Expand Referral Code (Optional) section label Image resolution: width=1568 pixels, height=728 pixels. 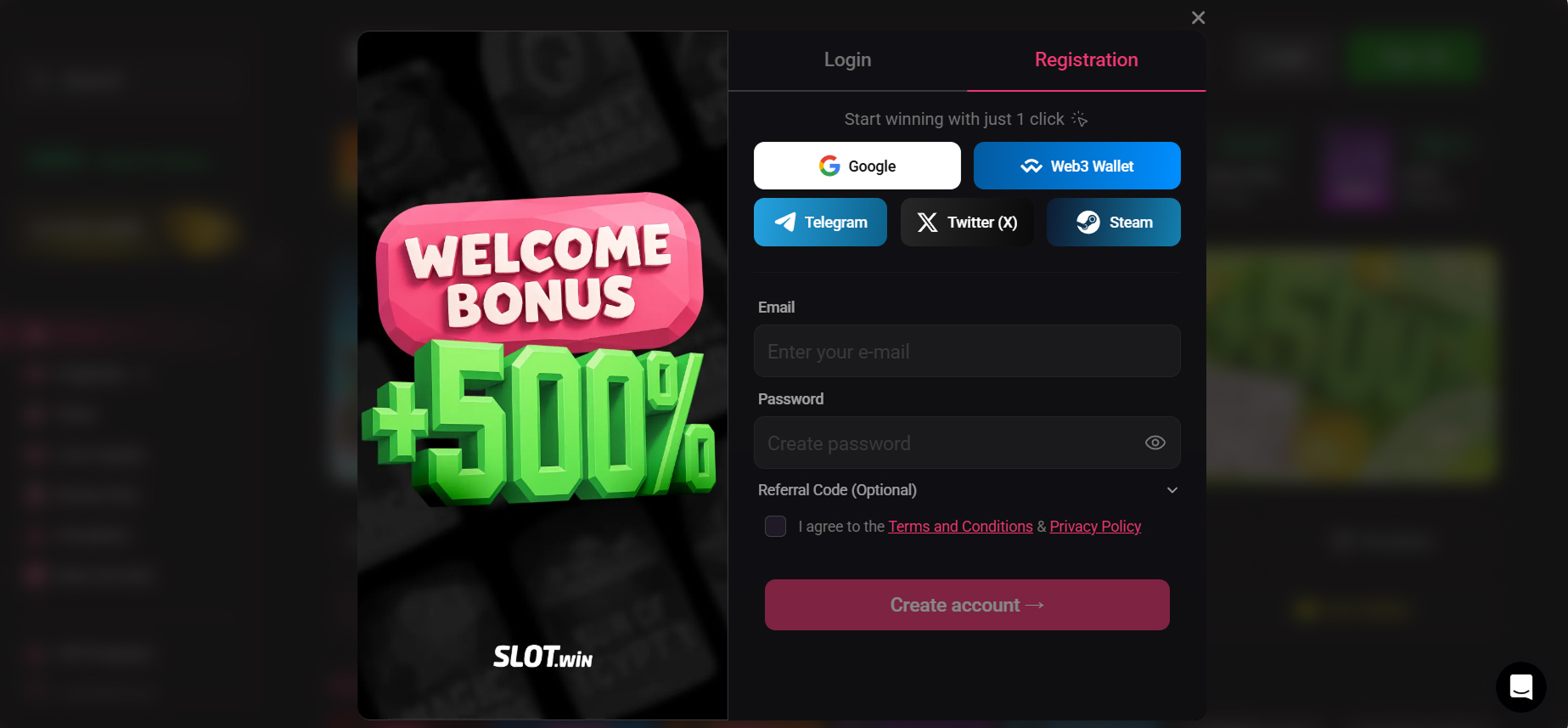point(837,490)
